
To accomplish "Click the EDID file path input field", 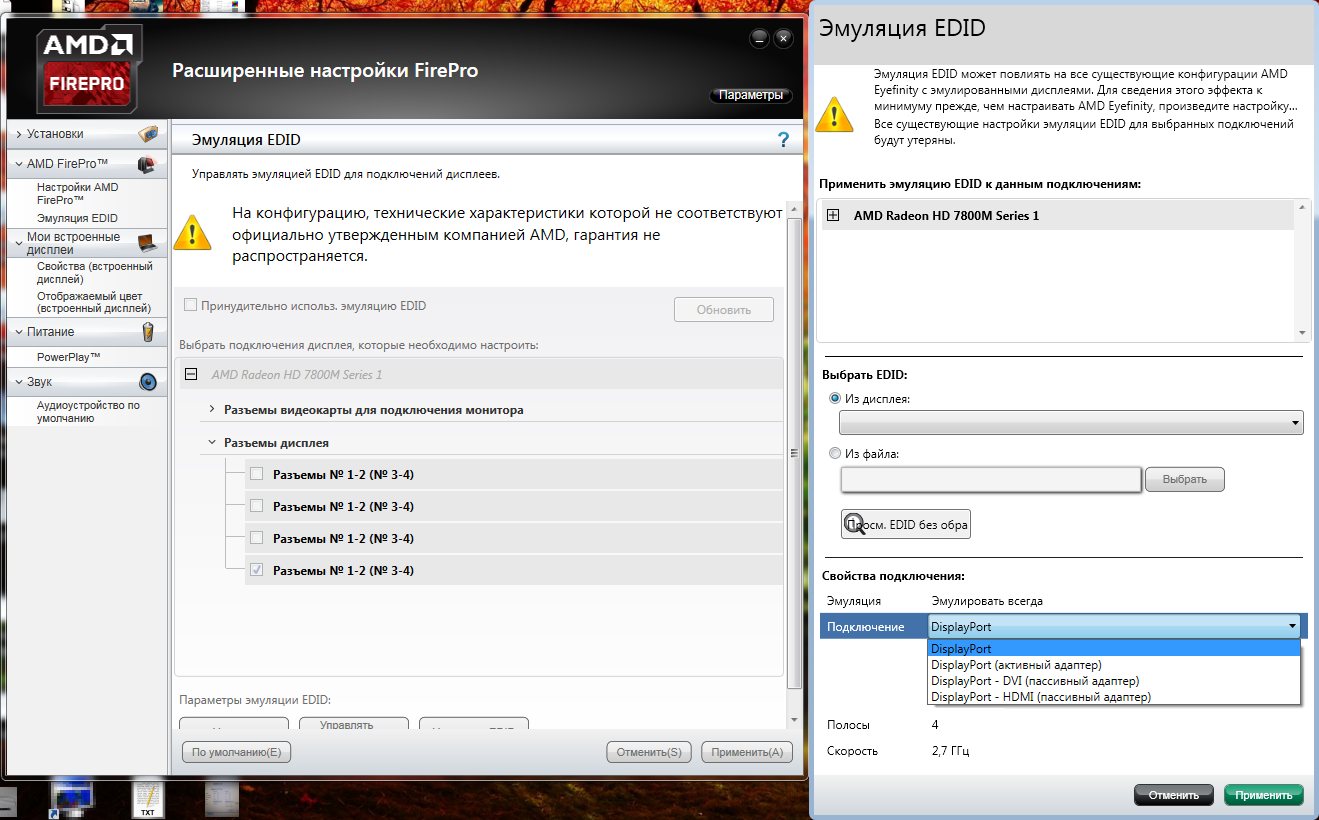I will click(x=990, y=480).
